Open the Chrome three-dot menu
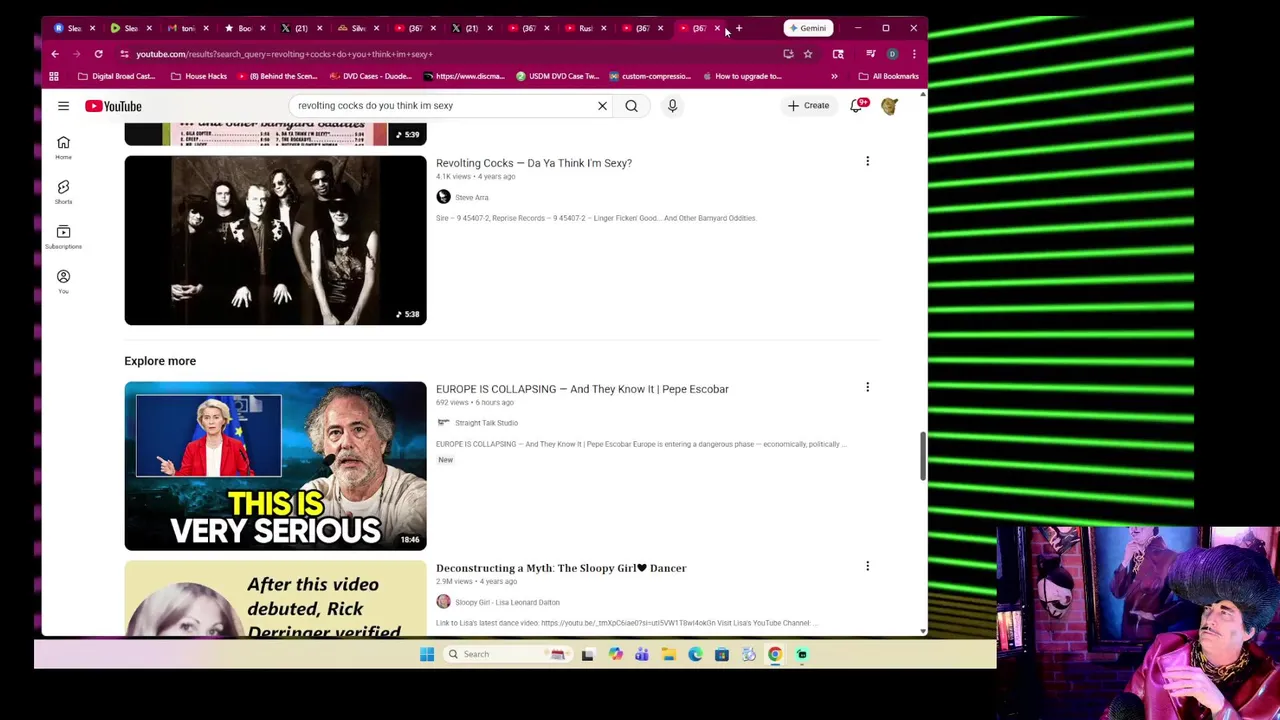This screenshot has width=1280, height=720. pyautogui.click(x=913, y=54)
